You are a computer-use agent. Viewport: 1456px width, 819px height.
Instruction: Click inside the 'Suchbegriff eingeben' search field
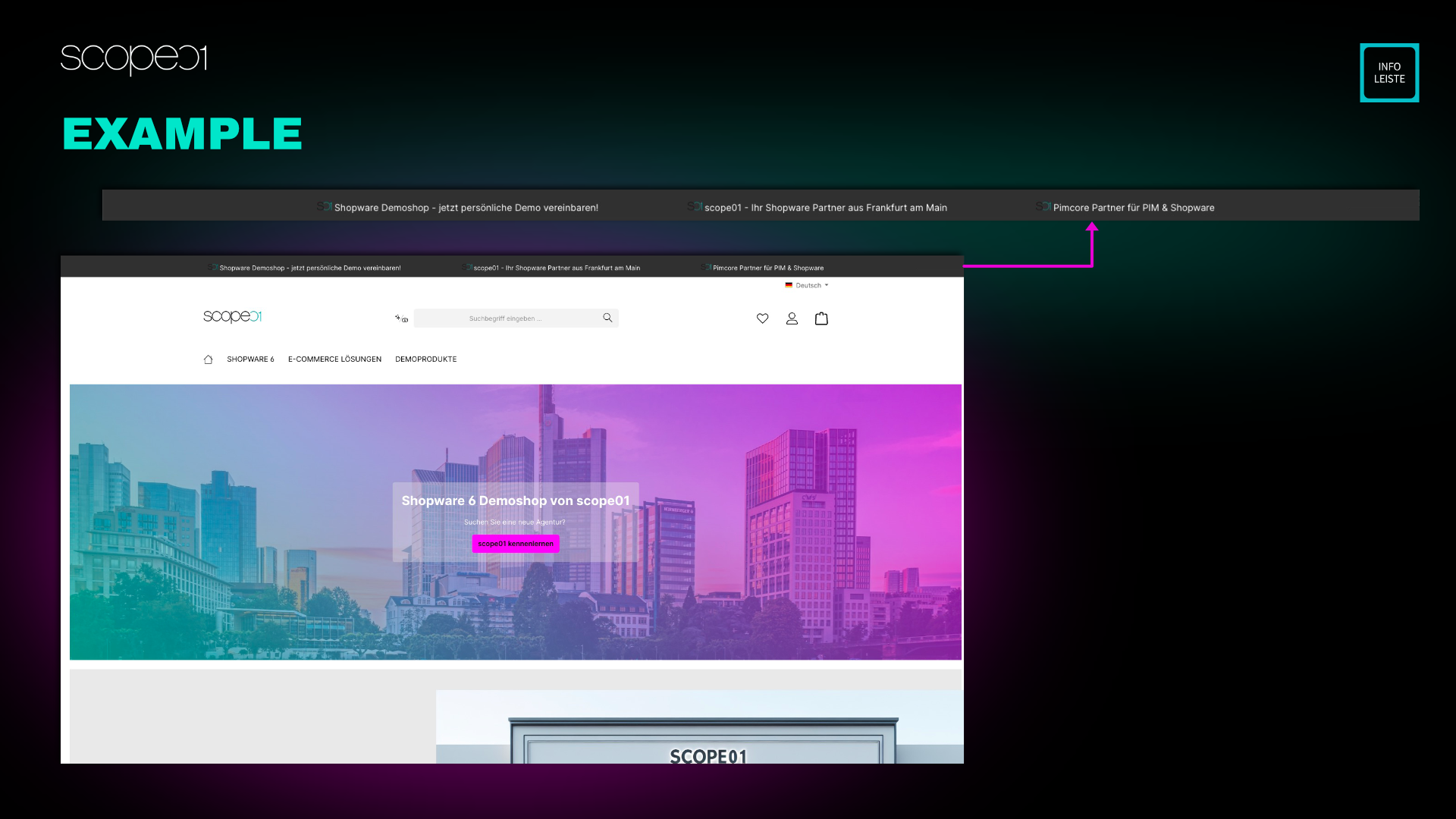(x=504, y=318)
